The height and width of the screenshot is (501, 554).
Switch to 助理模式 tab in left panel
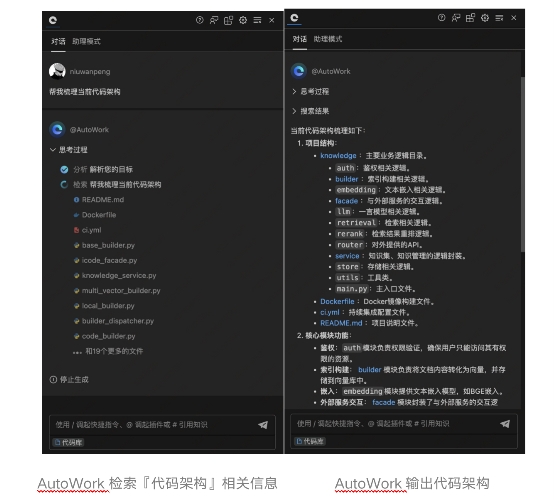point(87,41)
